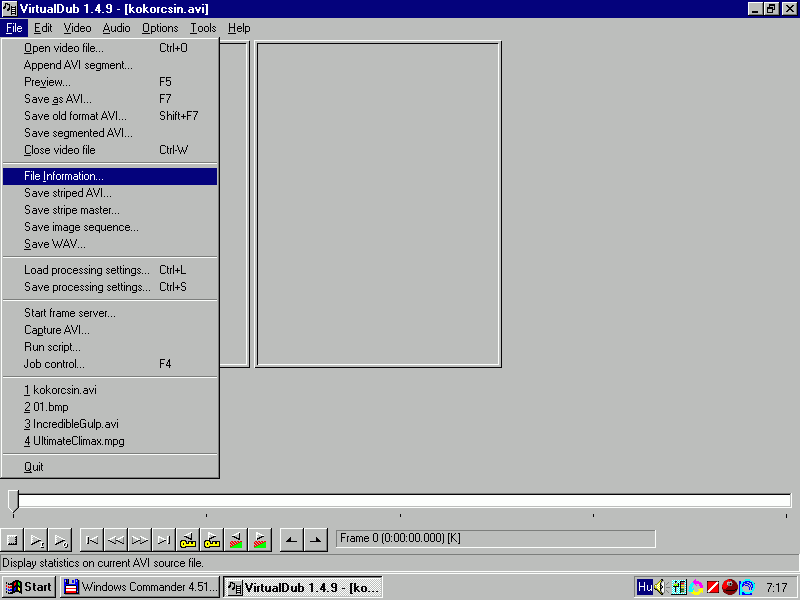
Task: Open recent file 01.bmp
Action: click(x=110, y=407)
